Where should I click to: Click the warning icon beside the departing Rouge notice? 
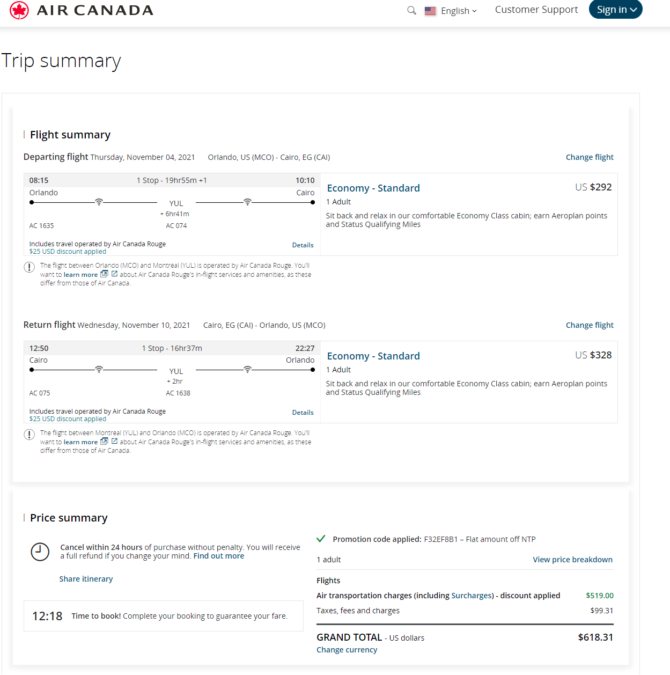29,267
